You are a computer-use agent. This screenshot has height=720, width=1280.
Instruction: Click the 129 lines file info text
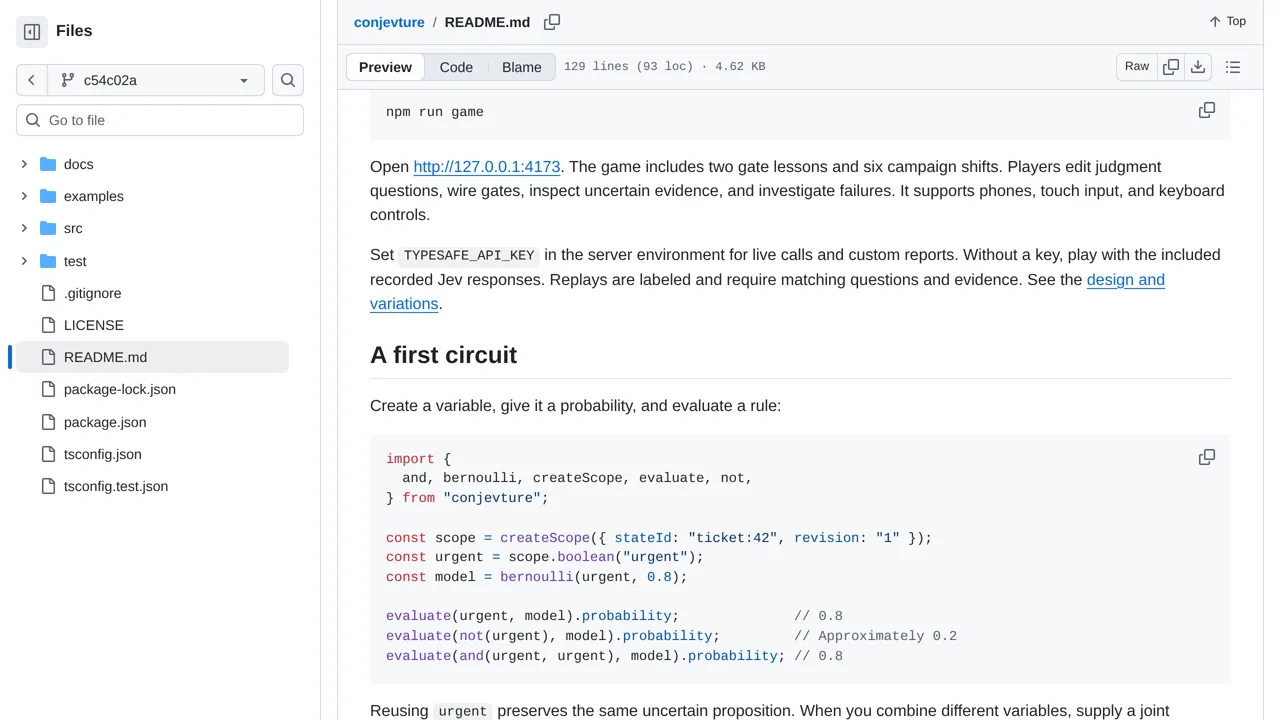coord(665,67)
